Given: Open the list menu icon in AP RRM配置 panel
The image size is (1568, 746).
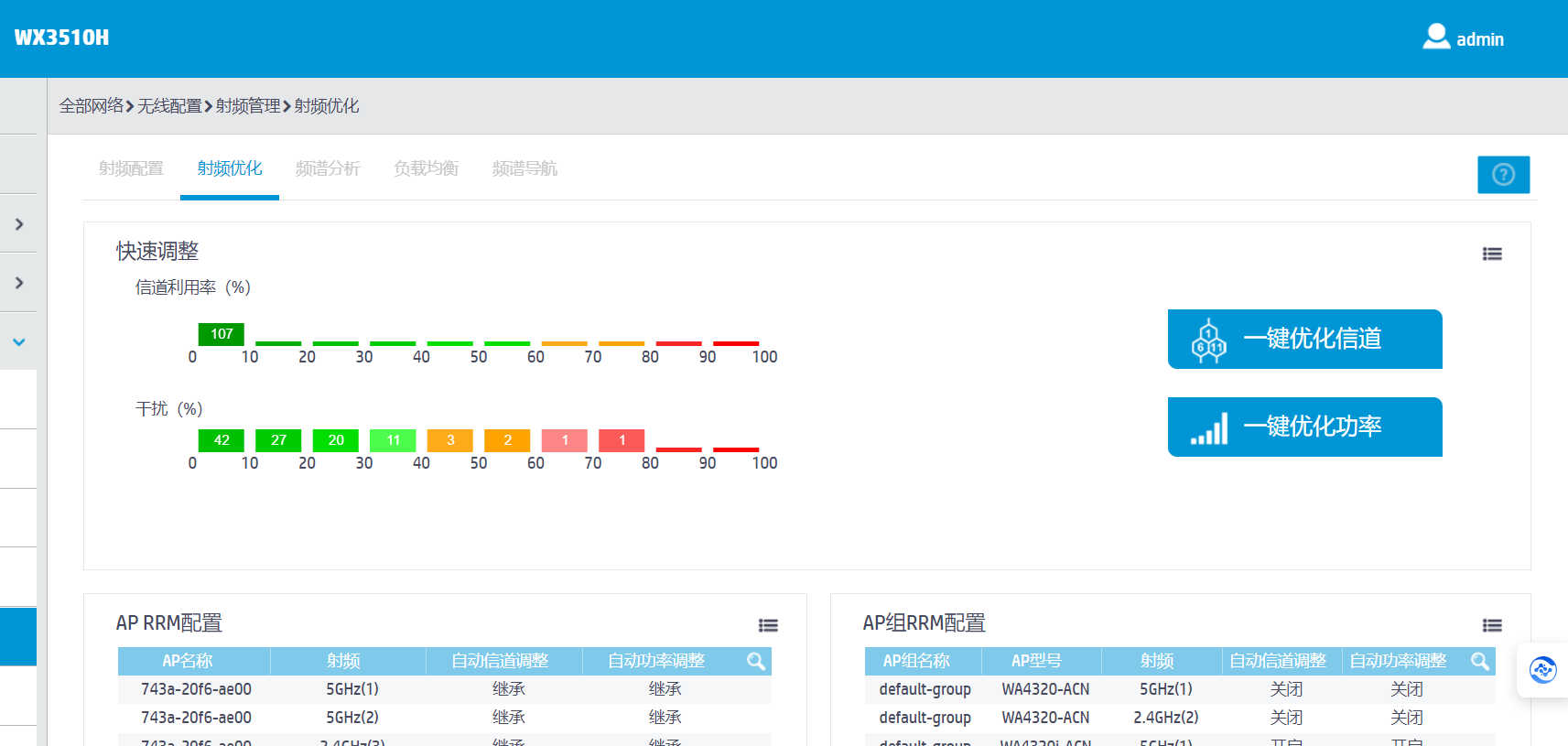Looking at the screenshot, I should (x=768, y=625).
